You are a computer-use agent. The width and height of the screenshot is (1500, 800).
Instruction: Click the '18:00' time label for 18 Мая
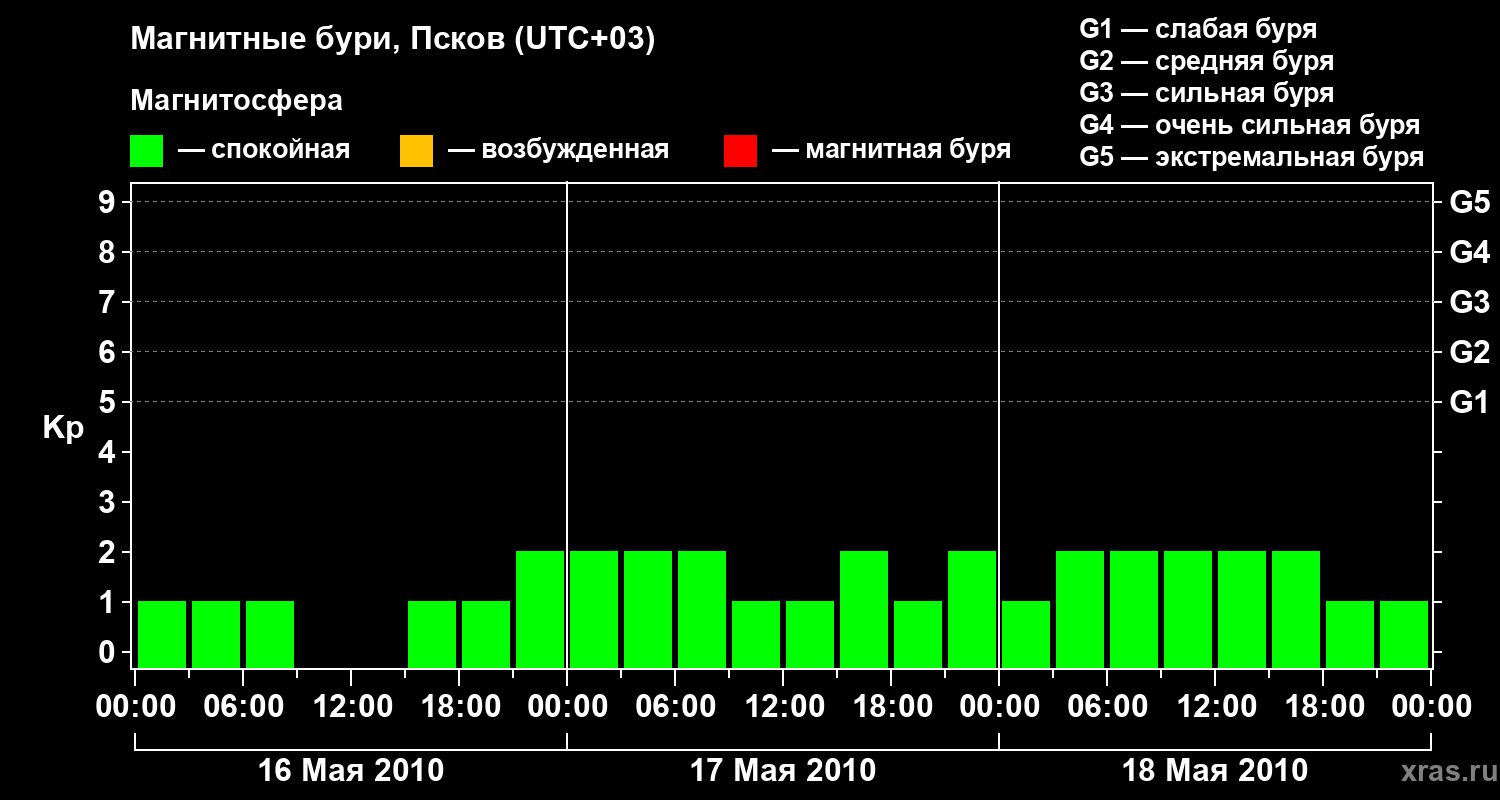click(x=1323, y=707)
